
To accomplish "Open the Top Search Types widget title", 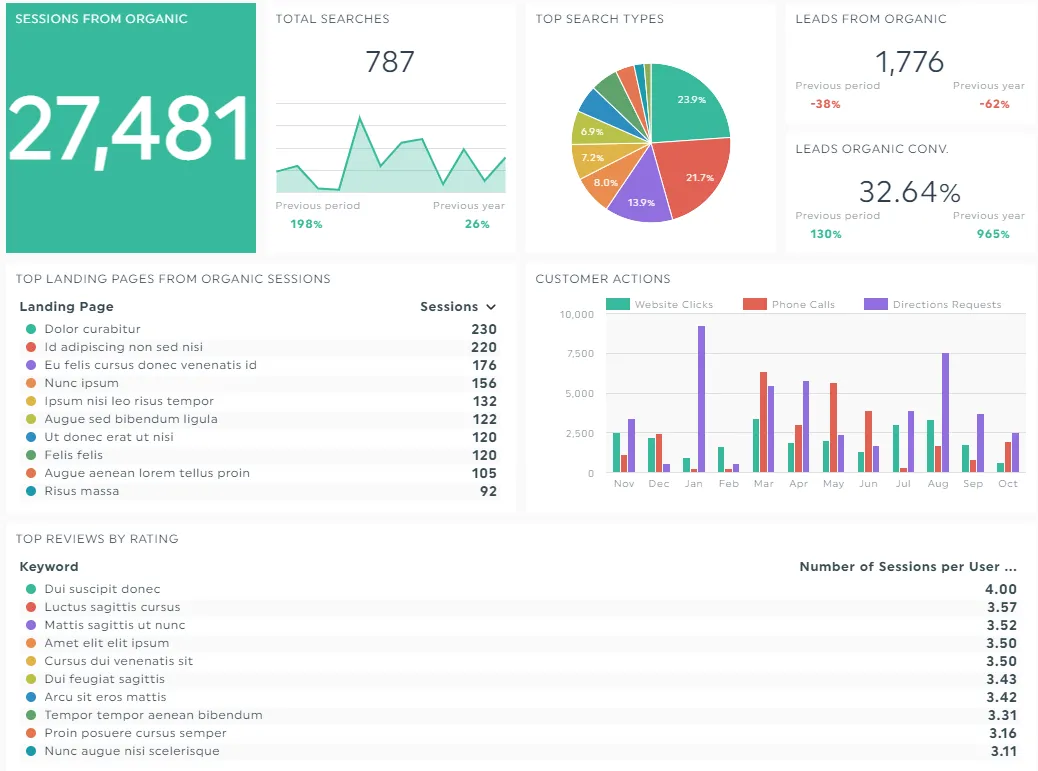I will click(x=599, y=19).
